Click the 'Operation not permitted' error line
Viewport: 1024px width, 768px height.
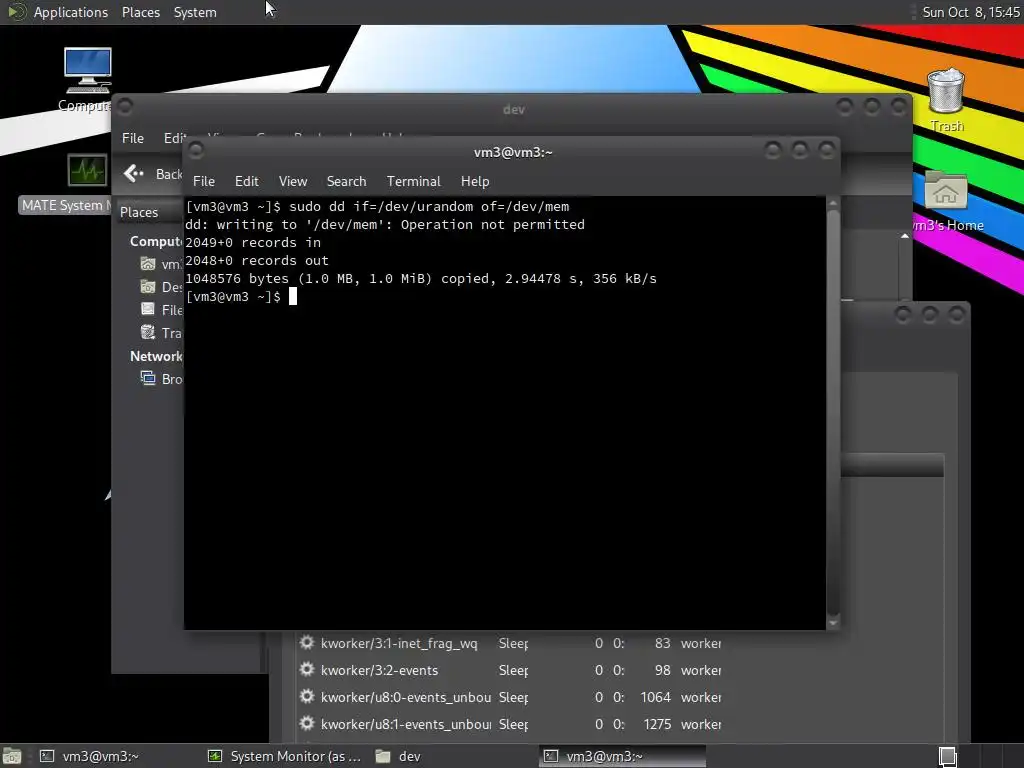click(x=385, y=225)
